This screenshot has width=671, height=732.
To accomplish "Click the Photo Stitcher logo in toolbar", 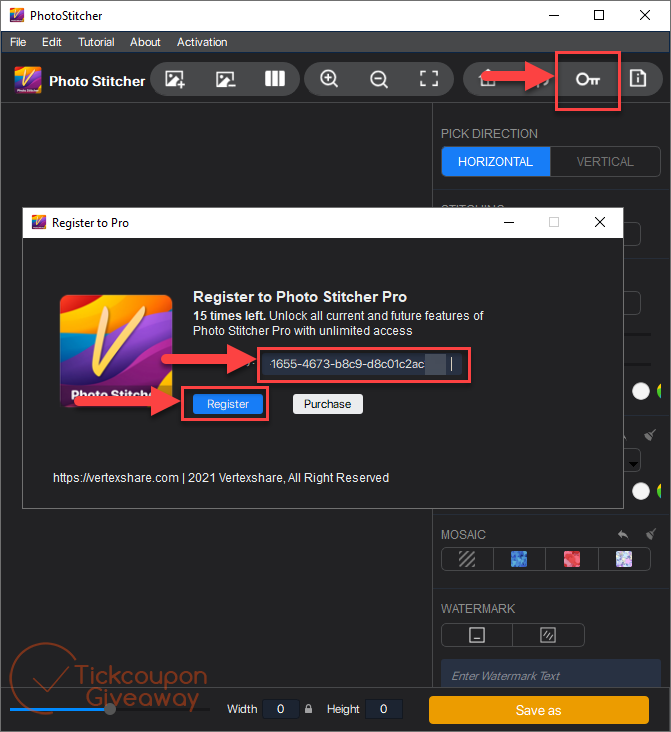I will click(28, 80).
